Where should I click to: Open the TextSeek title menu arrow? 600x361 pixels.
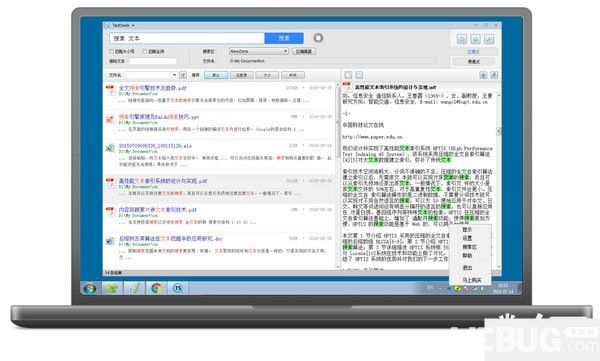tap(133, 26)
